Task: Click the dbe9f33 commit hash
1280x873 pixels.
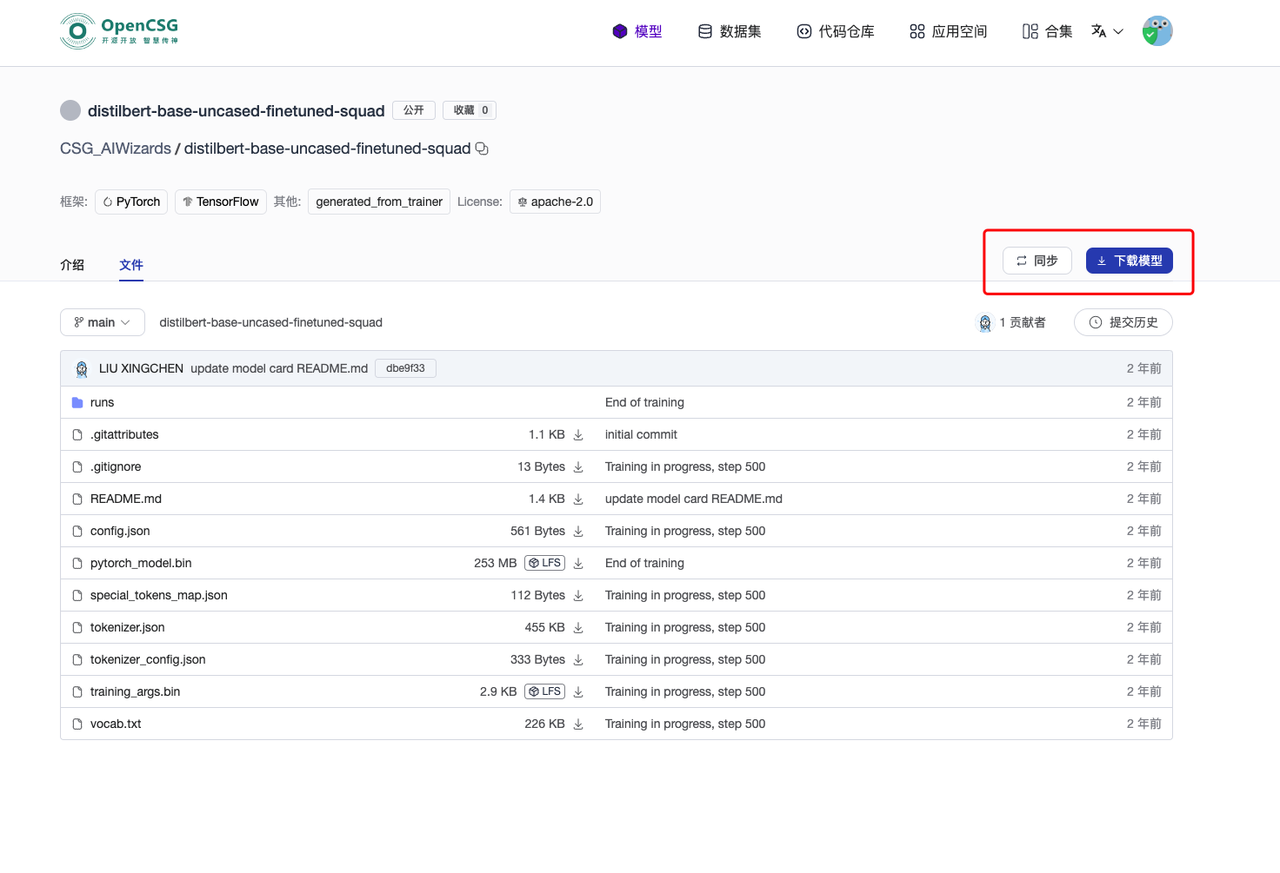Action: (x=405, y=368)
